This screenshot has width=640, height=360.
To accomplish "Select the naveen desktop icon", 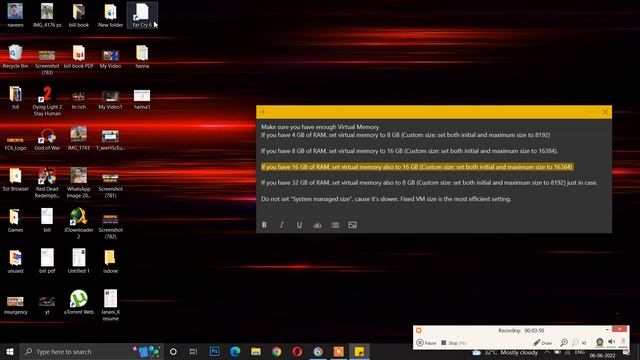I will pyautogui.click(x=15, y=16).
